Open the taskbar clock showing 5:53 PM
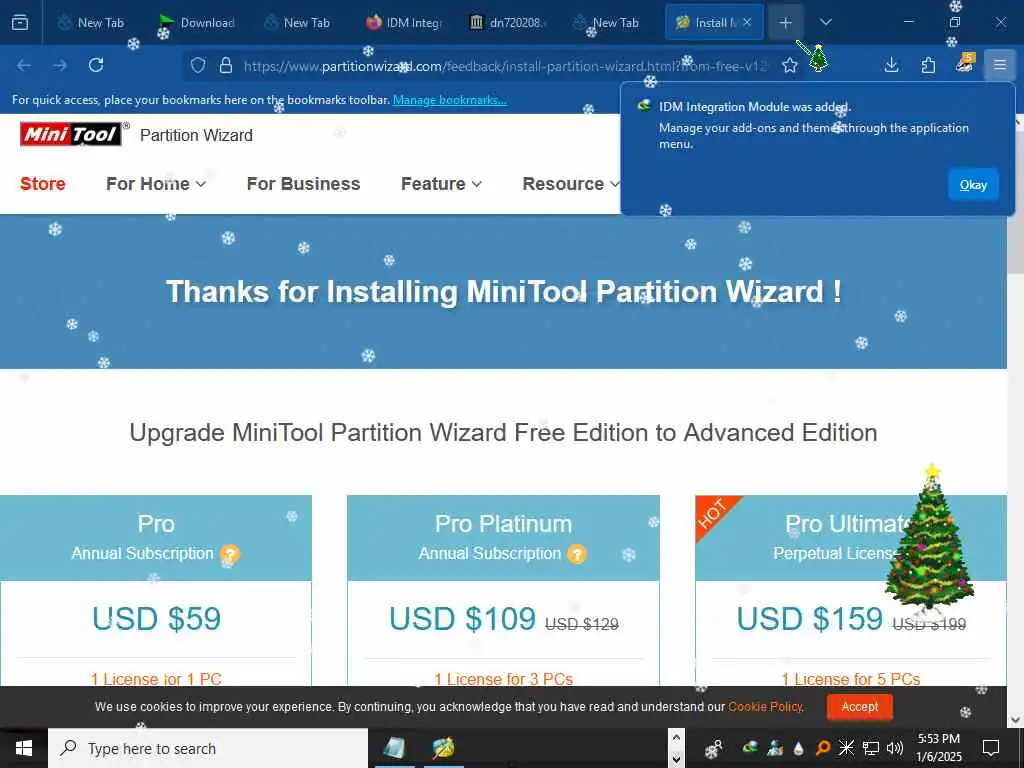This screenshot has width=1024, height=768. [x=939, y=748]
